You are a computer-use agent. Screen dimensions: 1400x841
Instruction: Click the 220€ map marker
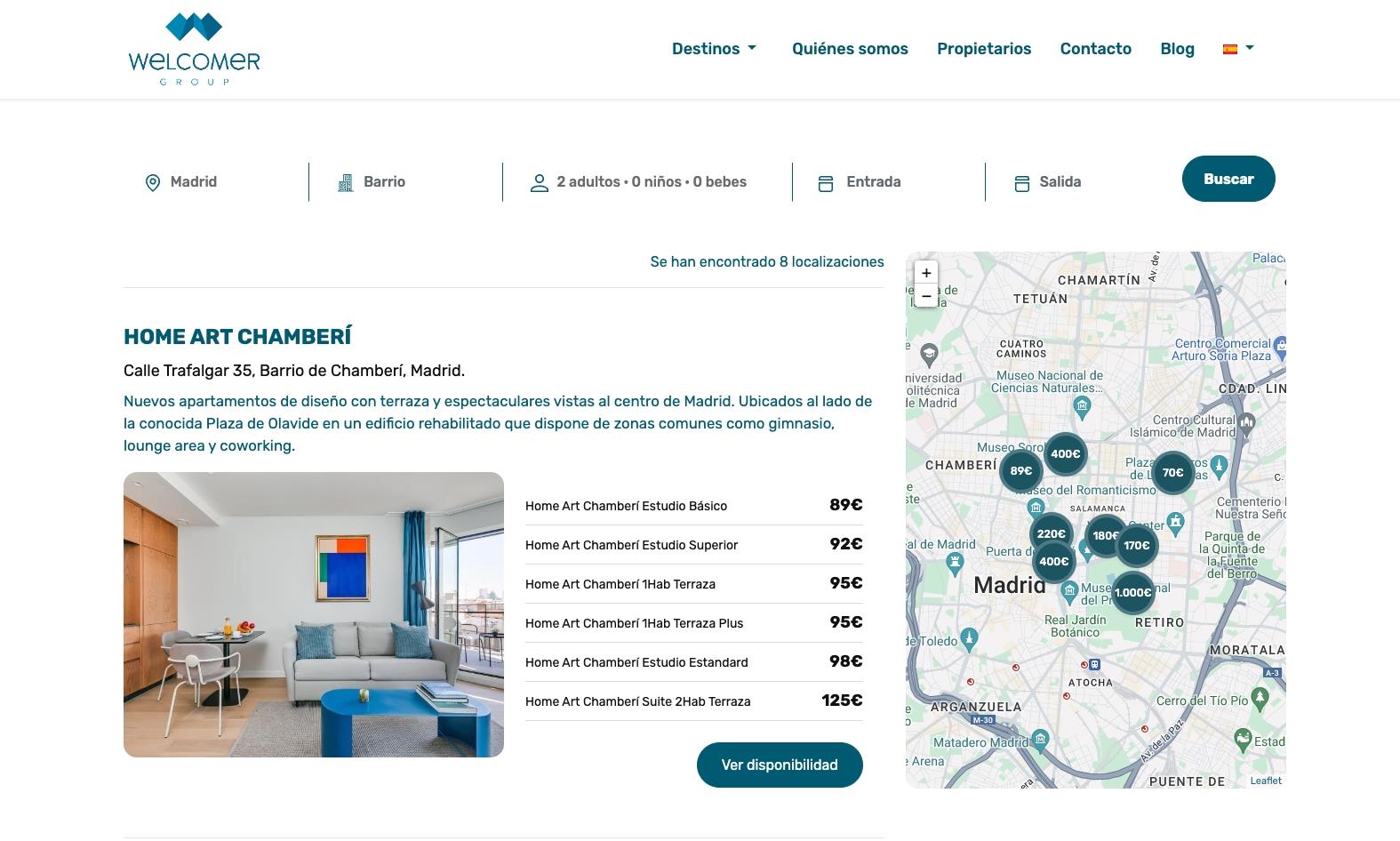click(x=1051, y=534)
